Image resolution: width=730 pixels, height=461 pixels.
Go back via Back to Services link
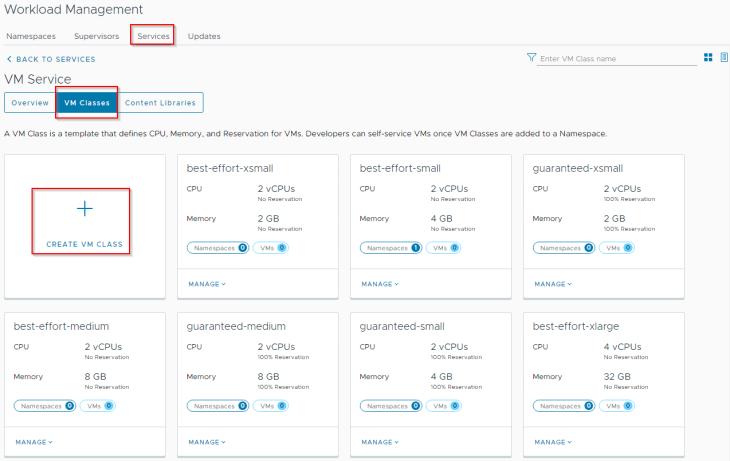click(55, 59)
